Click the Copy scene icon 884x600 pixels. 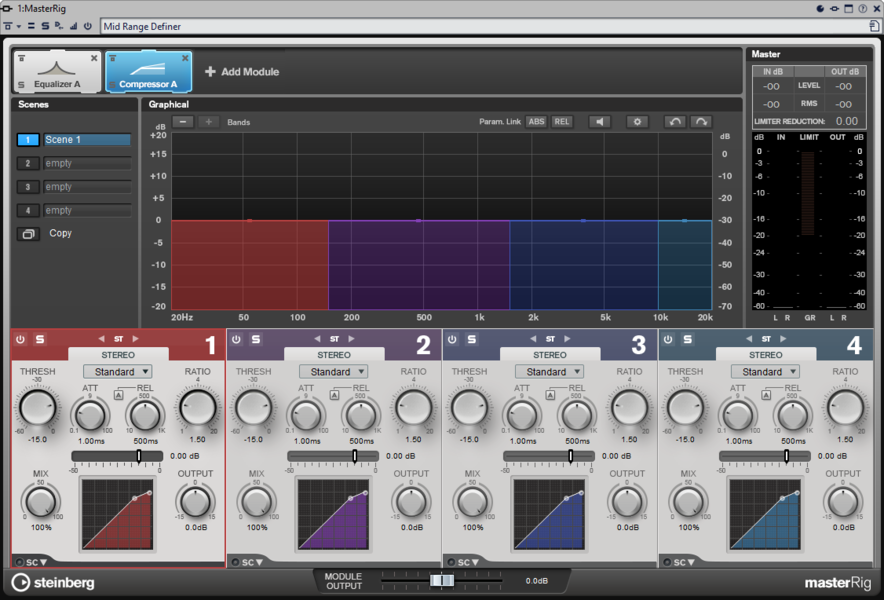pos(28,233)
